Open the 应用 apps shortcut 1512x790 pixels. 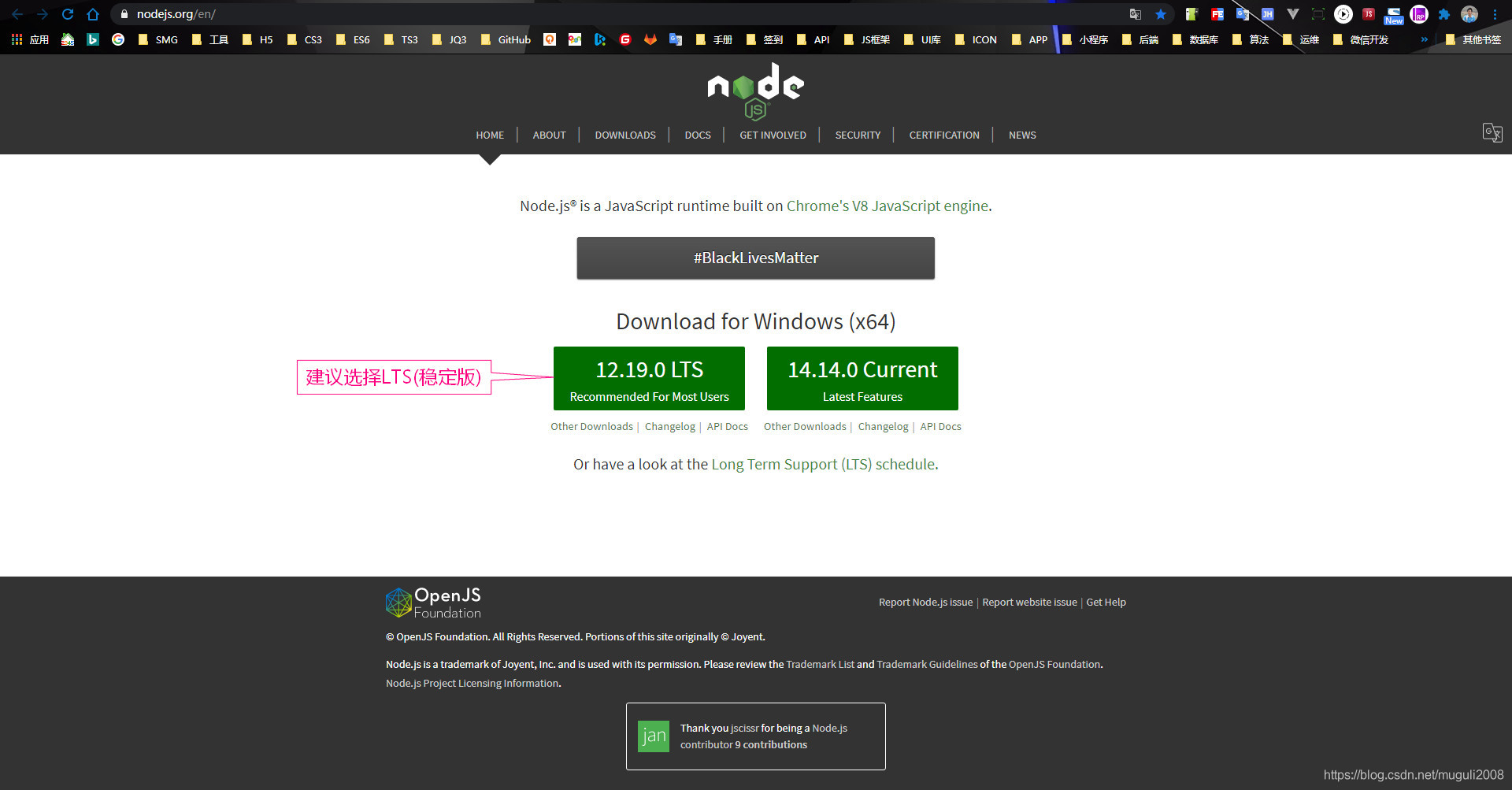(30, 39)
